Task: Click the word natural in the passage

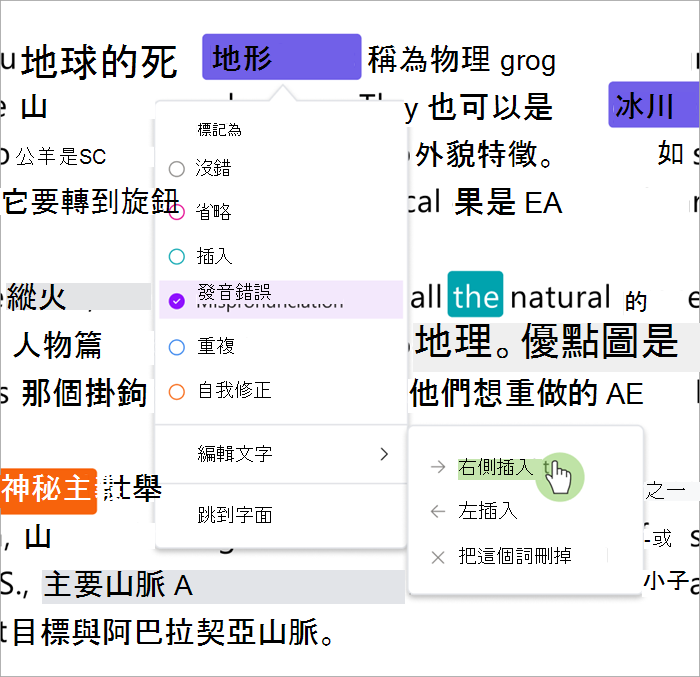Action: click(x=560, y=297)
